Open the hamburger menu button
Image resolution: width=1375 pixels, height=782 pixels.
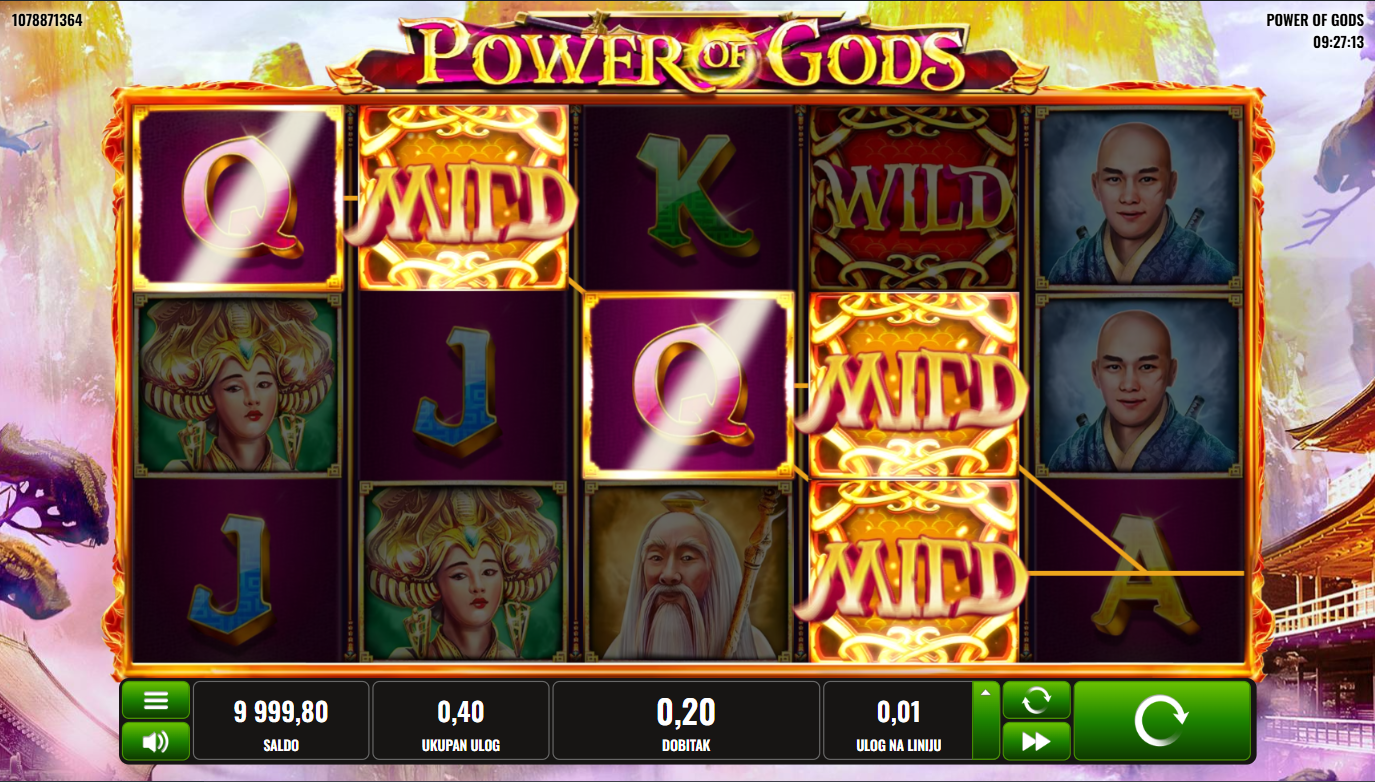point(156,700)
